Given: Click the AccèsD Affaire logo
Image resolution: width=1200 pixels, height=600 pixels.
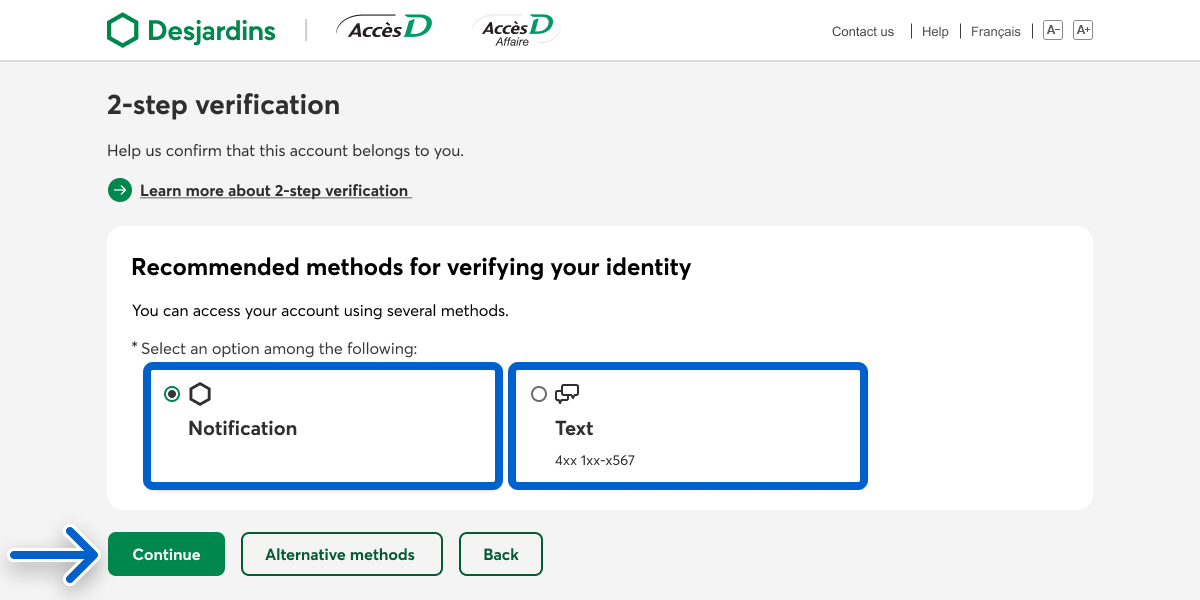Looking at the screenshot, I should [x=515, y=30].
